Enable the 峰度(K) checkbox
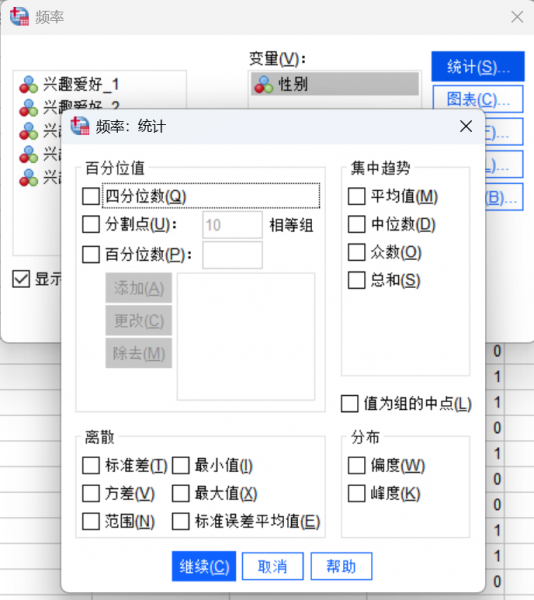 coord(357,493)
